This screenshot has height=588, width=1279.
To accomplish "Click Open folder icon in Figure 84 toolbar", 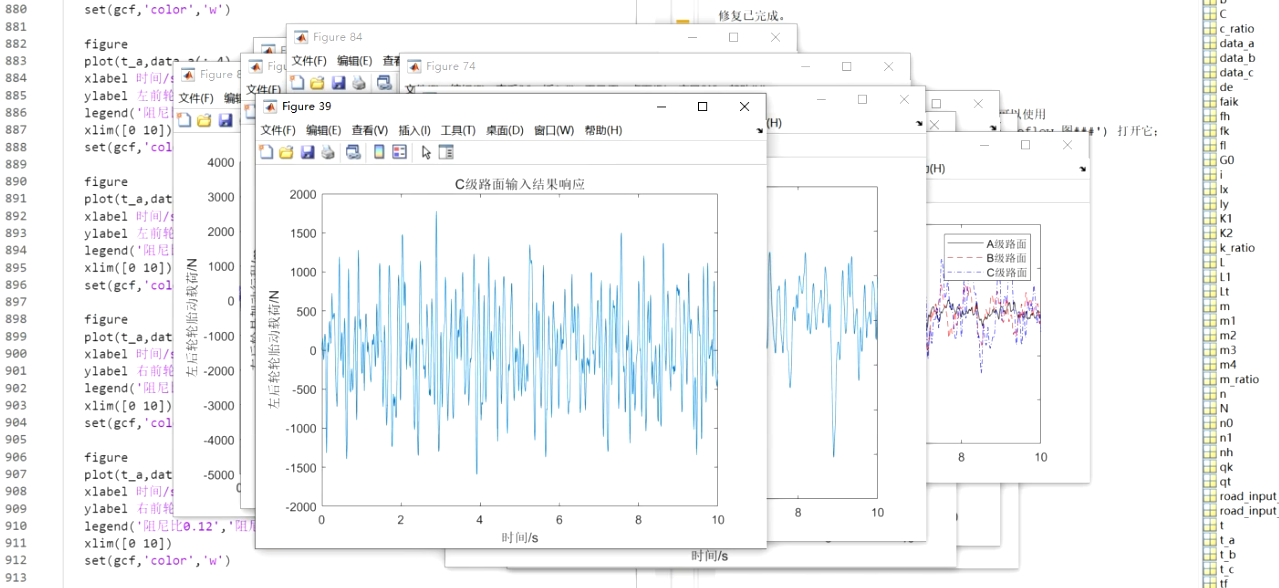I will (317, 82).
